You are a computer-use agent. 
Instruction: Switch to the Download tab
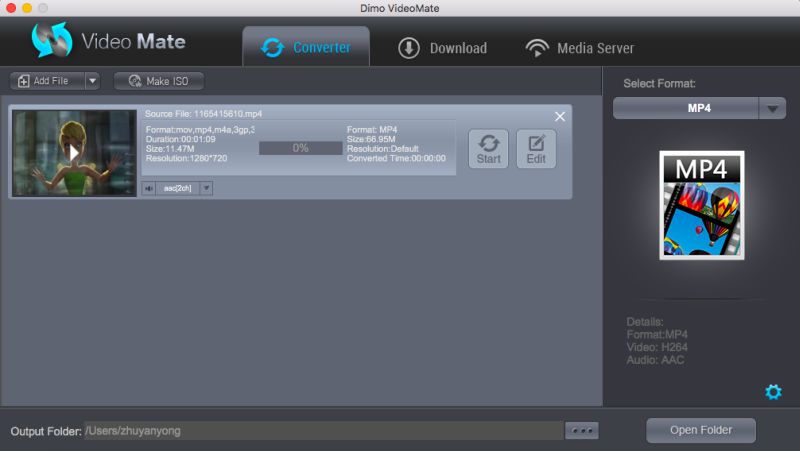point(442,48)
